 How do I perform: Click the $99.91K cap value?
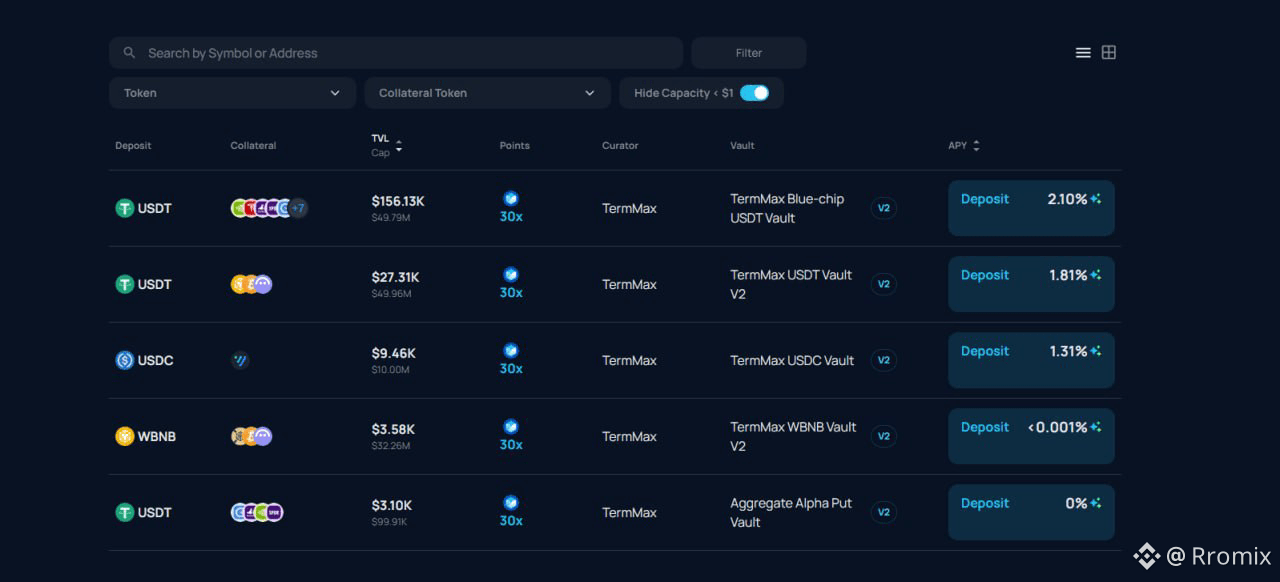coord(389,522)
